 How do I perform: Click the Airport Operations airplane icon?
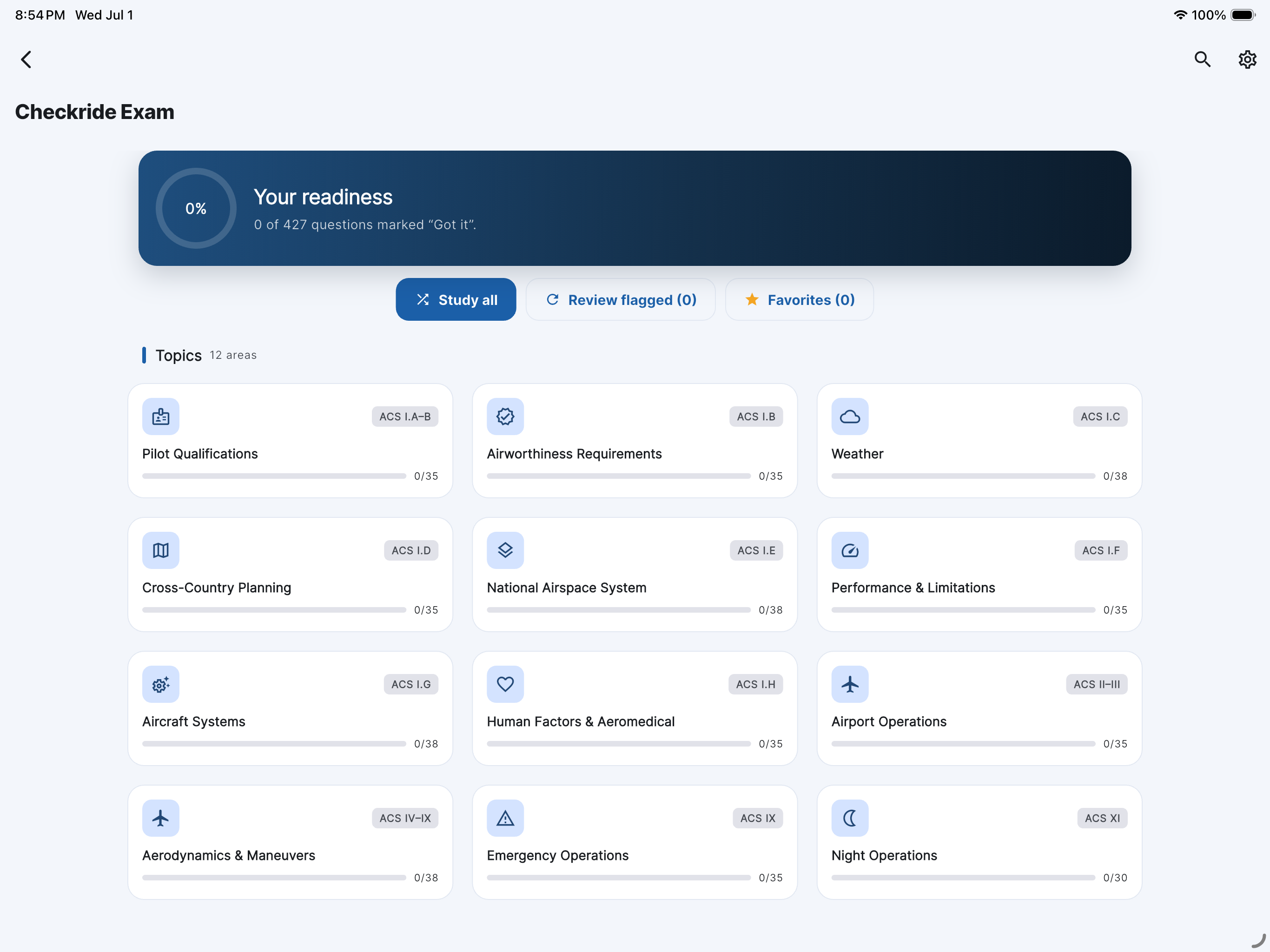point(850,684)
